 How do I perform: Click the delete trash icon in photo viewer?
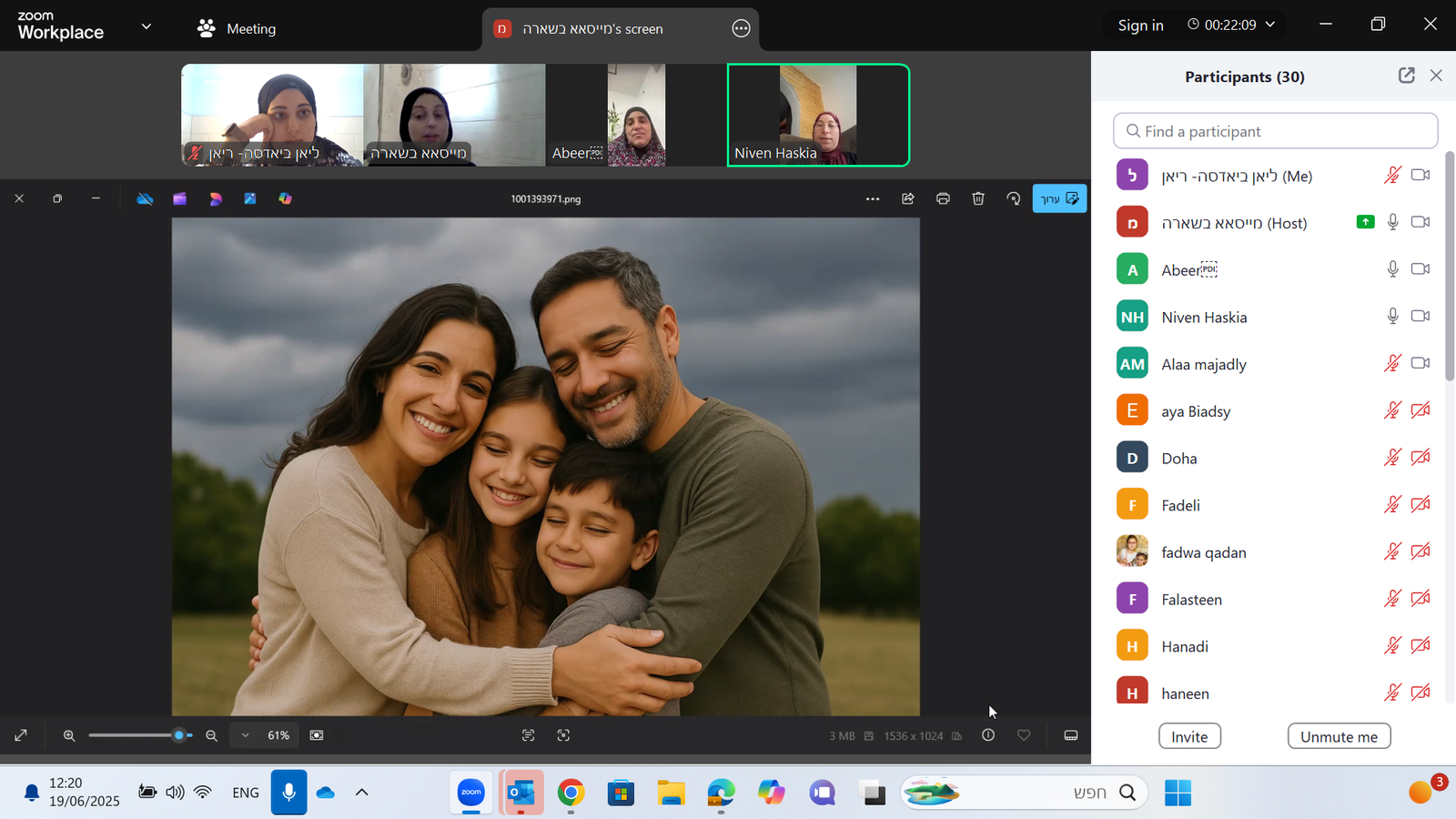pyautogui.click(x=978, y=198)
